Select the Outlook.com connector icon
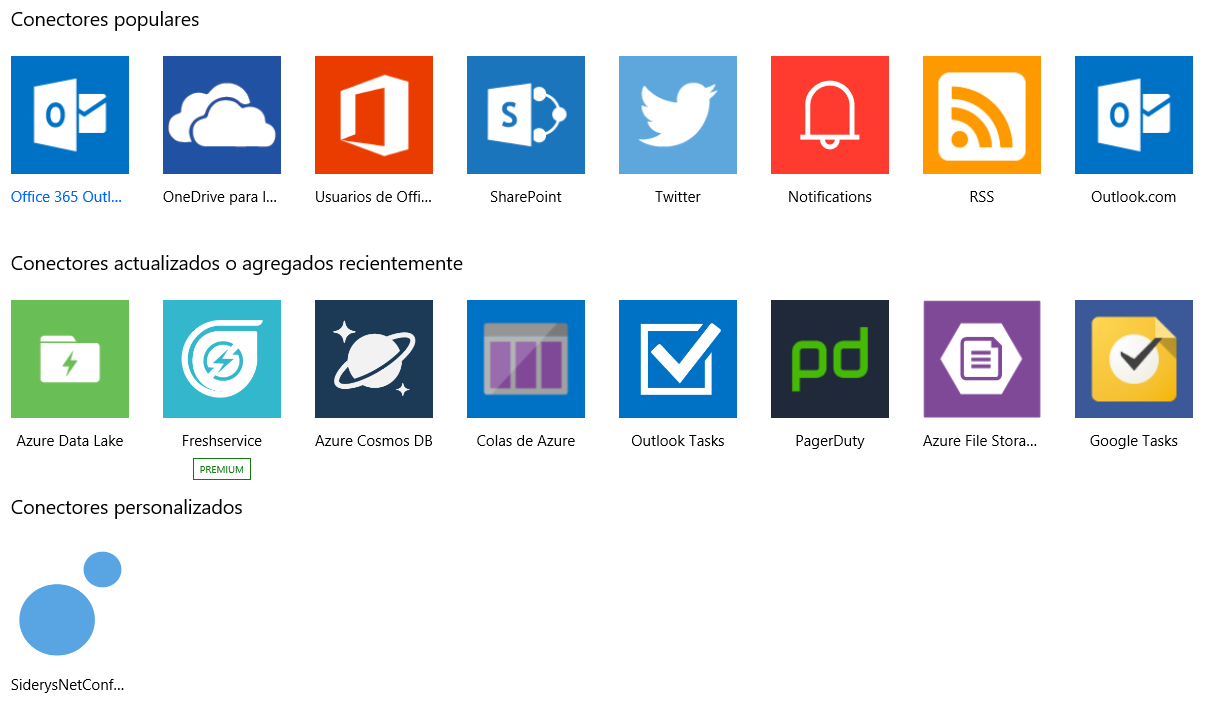Viewport: 1206px width, 712px height. [x=1134, y=114]
